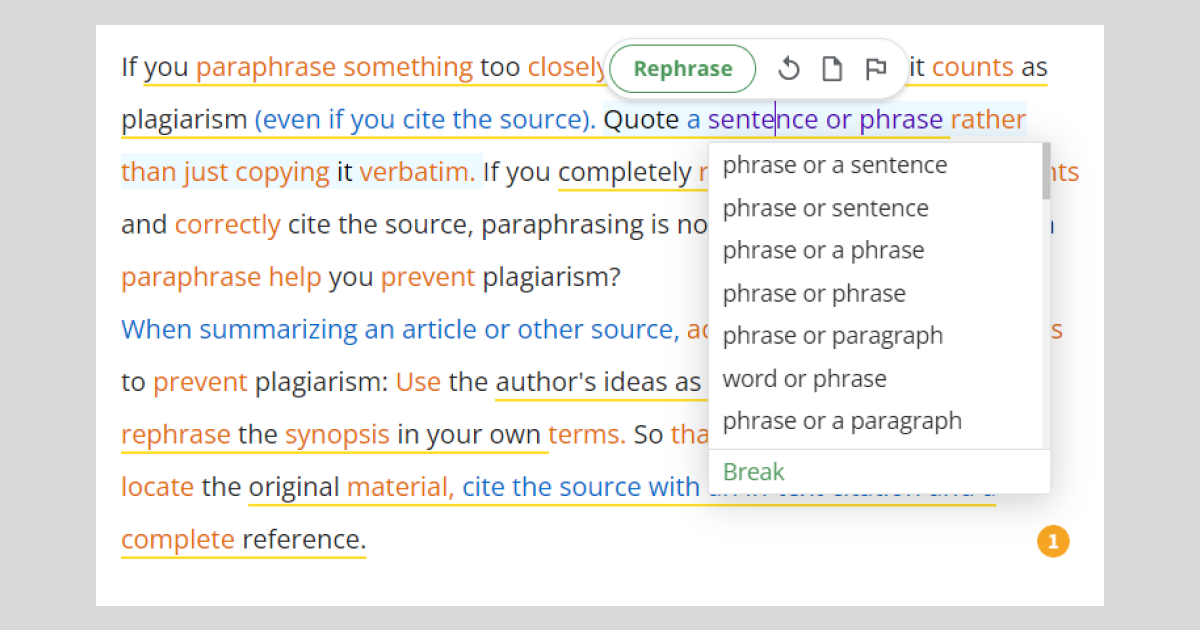Click the orange word "synopsis"
Screen dimensions: 1200x630
[337, 435]
